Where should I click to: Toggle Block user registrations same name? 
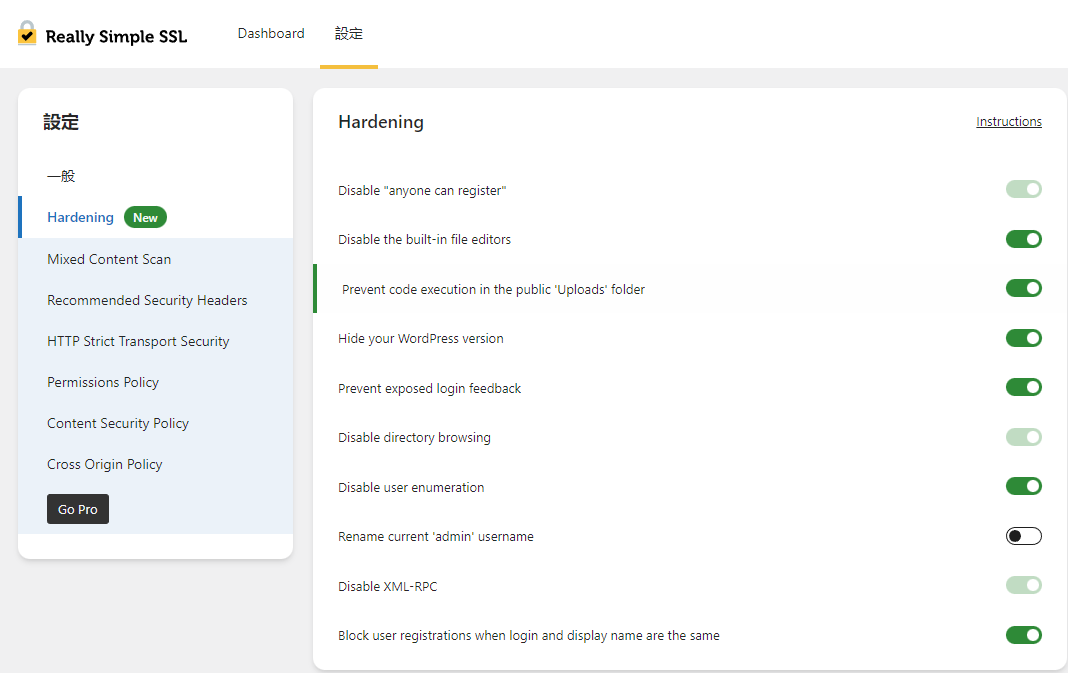click(1023, 635)
